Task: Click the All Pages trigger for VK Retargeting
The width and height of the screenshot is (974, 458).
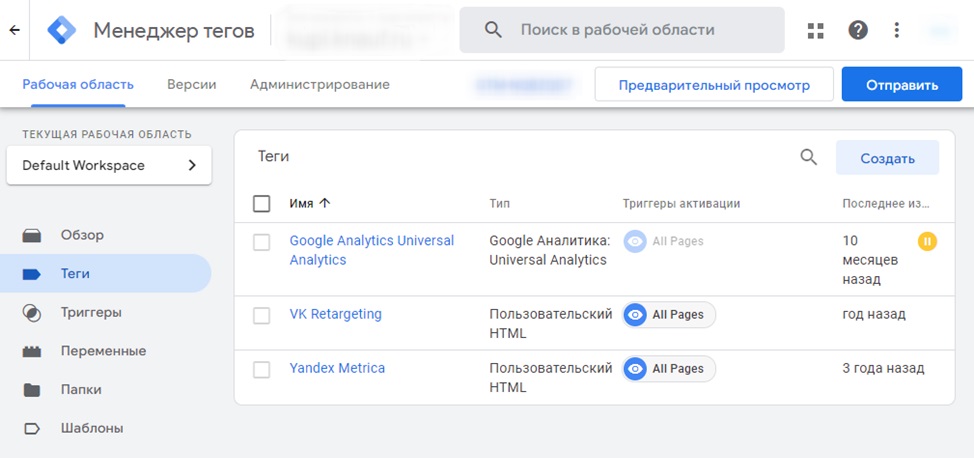Action: 669,315
